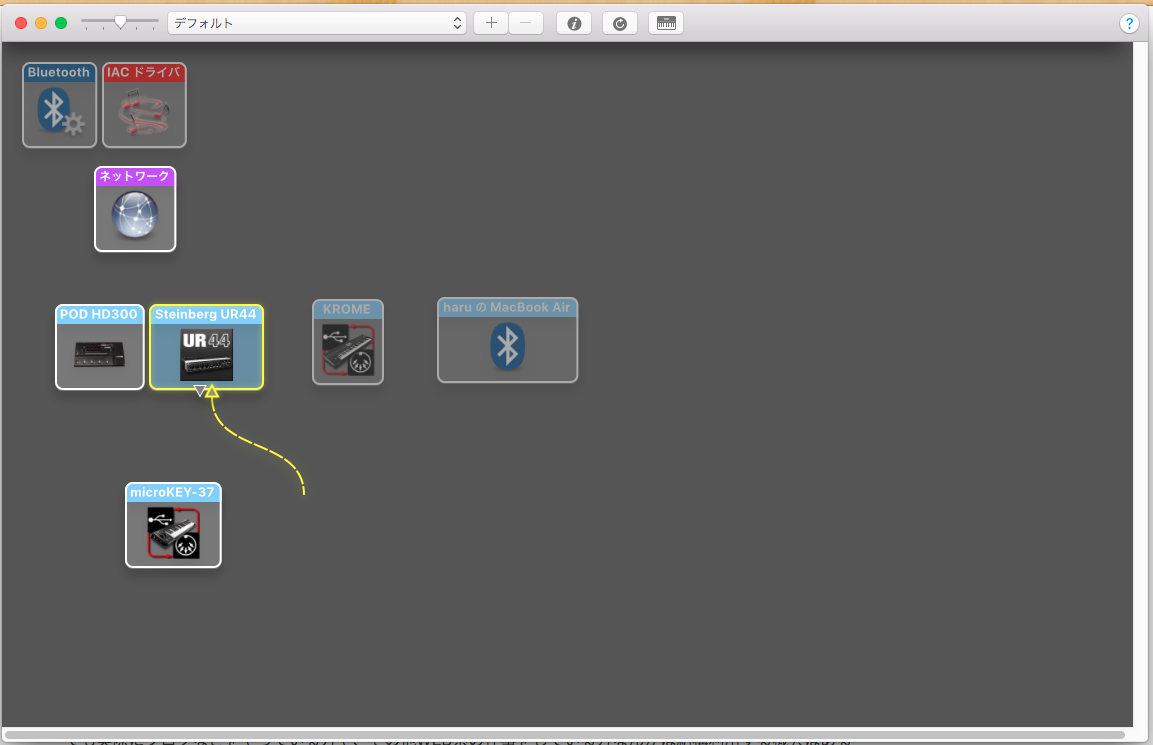Close the MIDI Studio window
Image resolution: width=1153 pixels, height=745 pixels.
point(21,24)
